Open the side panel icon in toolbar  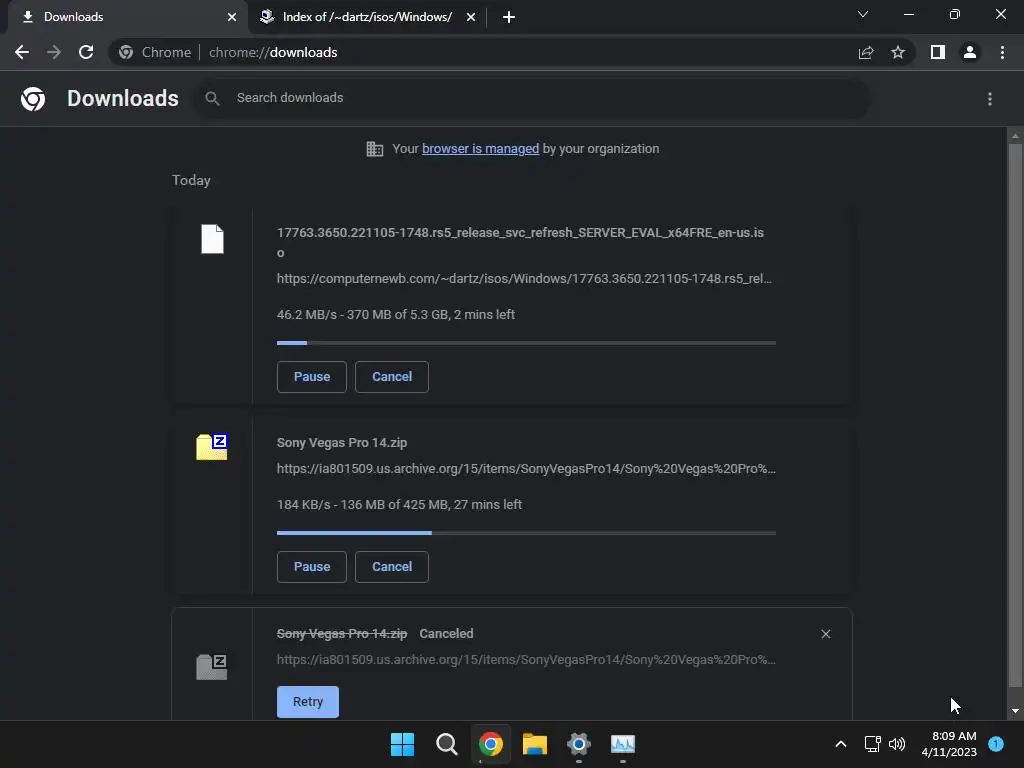pyautogui.click(x=938, y=52)
